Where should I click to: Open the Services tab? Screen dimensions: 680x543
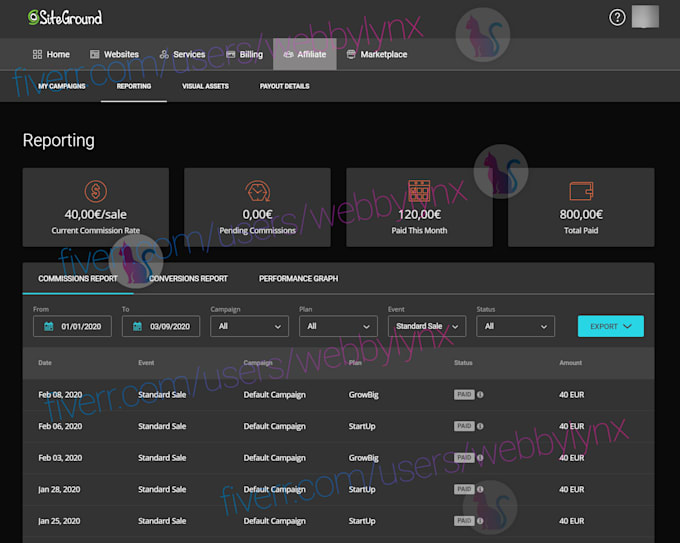(x=183, y=54)
